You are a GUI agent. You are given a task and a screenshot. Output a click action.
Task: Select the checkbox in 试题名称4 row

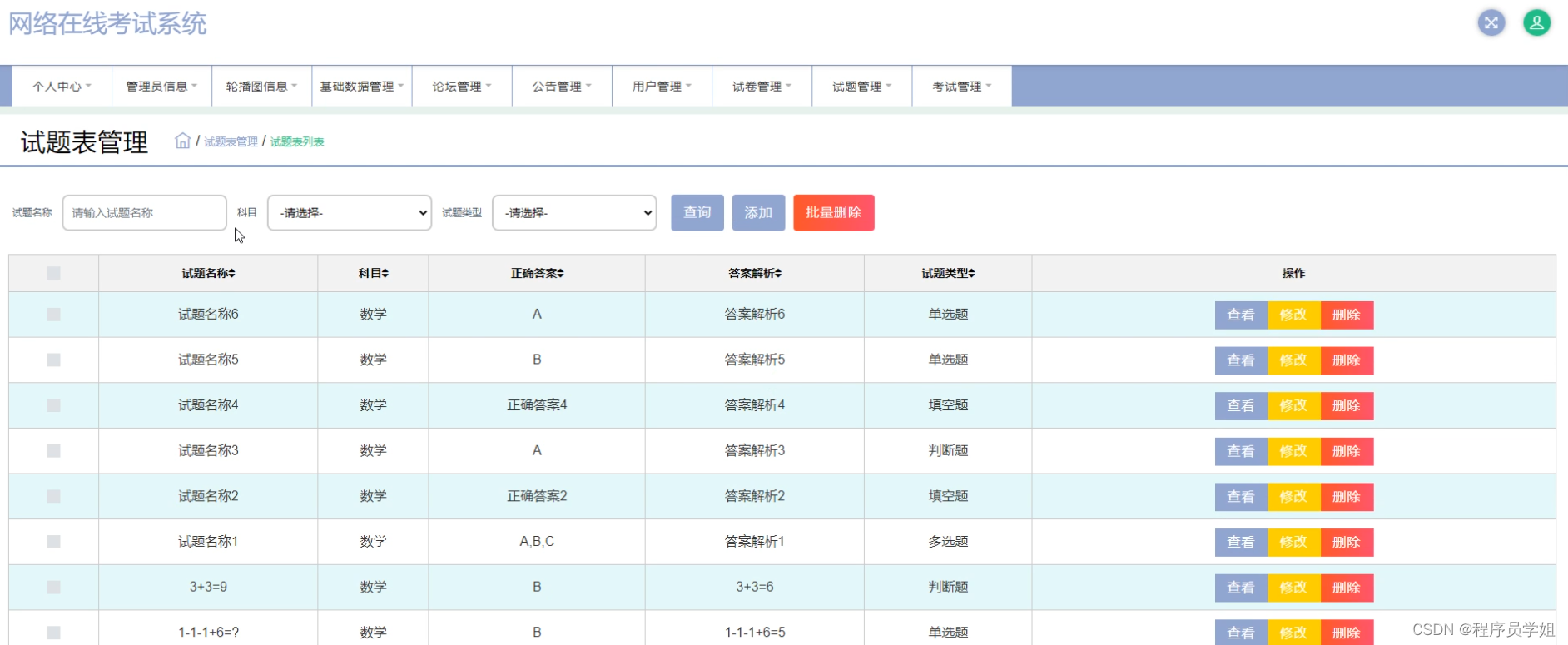(x=54, y=405)
